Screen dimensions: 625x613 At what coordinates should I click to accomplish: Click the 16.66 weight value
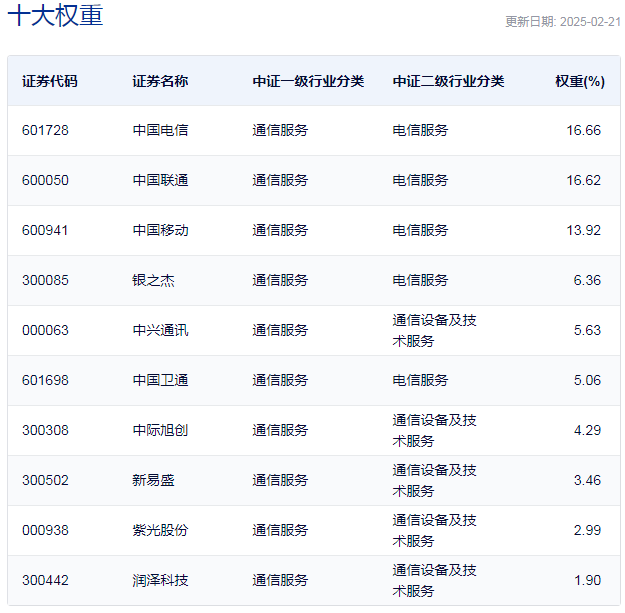(x=583, y=130)
